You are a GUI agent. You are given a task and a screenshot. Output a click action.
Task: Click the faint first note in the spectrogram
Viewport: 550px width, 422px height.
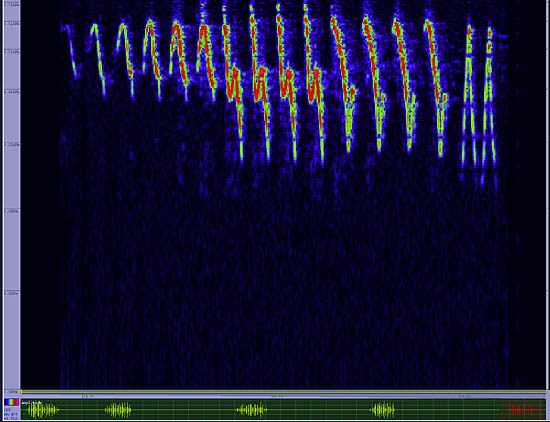(71, 52)
